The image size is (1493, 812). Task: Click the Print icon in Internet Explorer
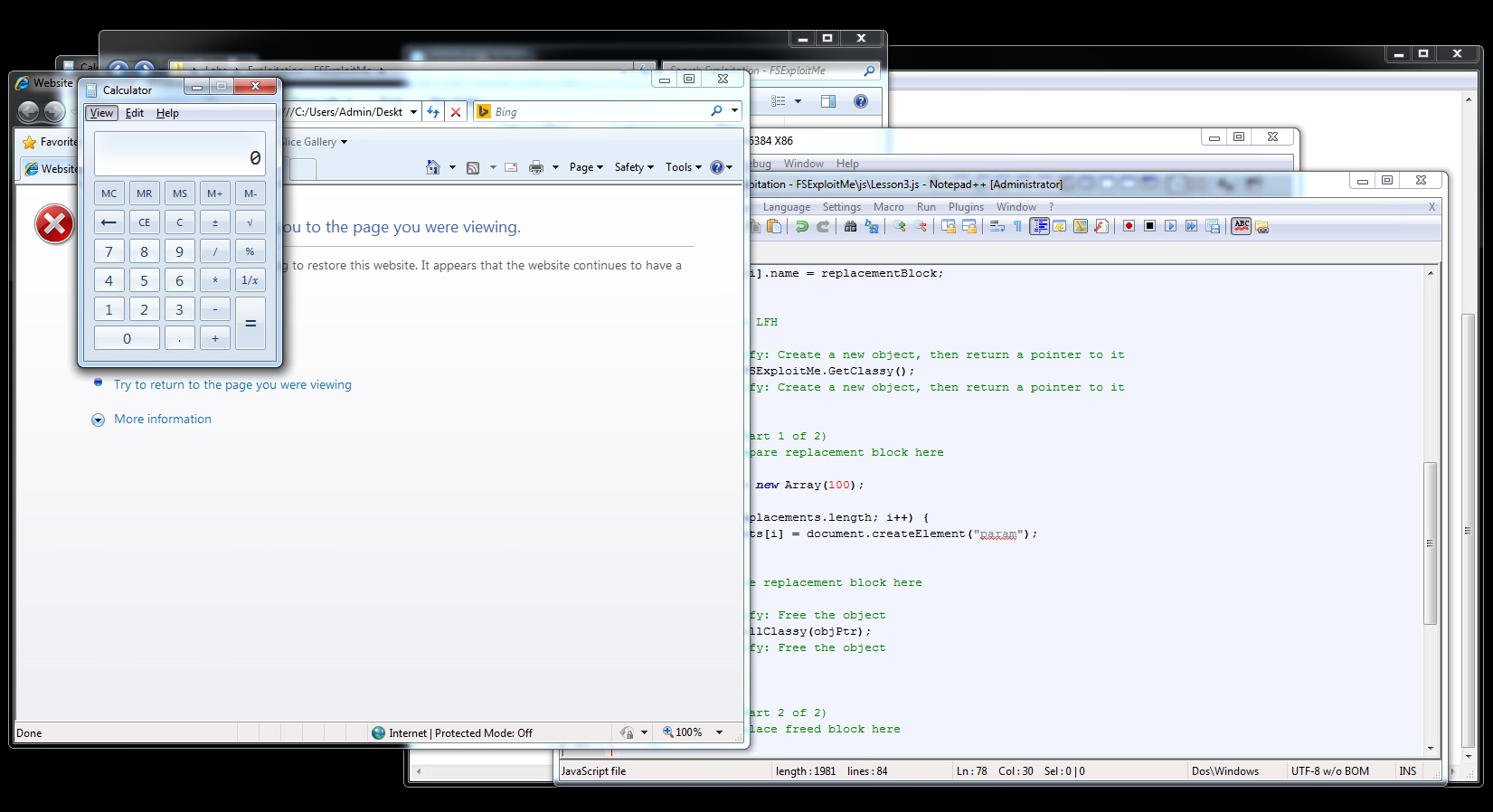536,167
